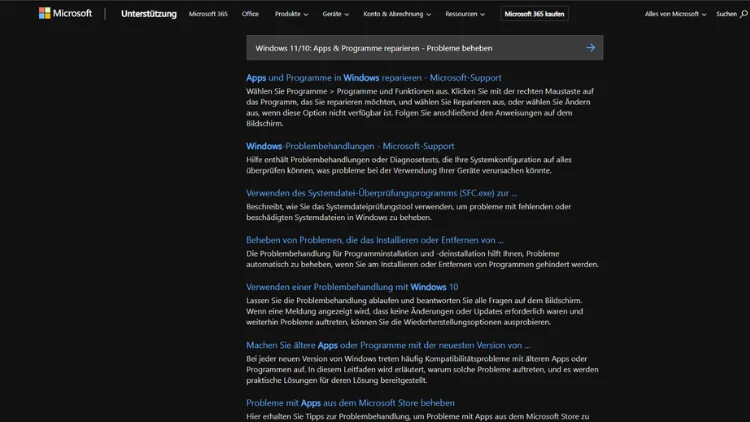Screen dimensions: 750x422
Task: Open the Unterstützung home link
Action: 149,14
